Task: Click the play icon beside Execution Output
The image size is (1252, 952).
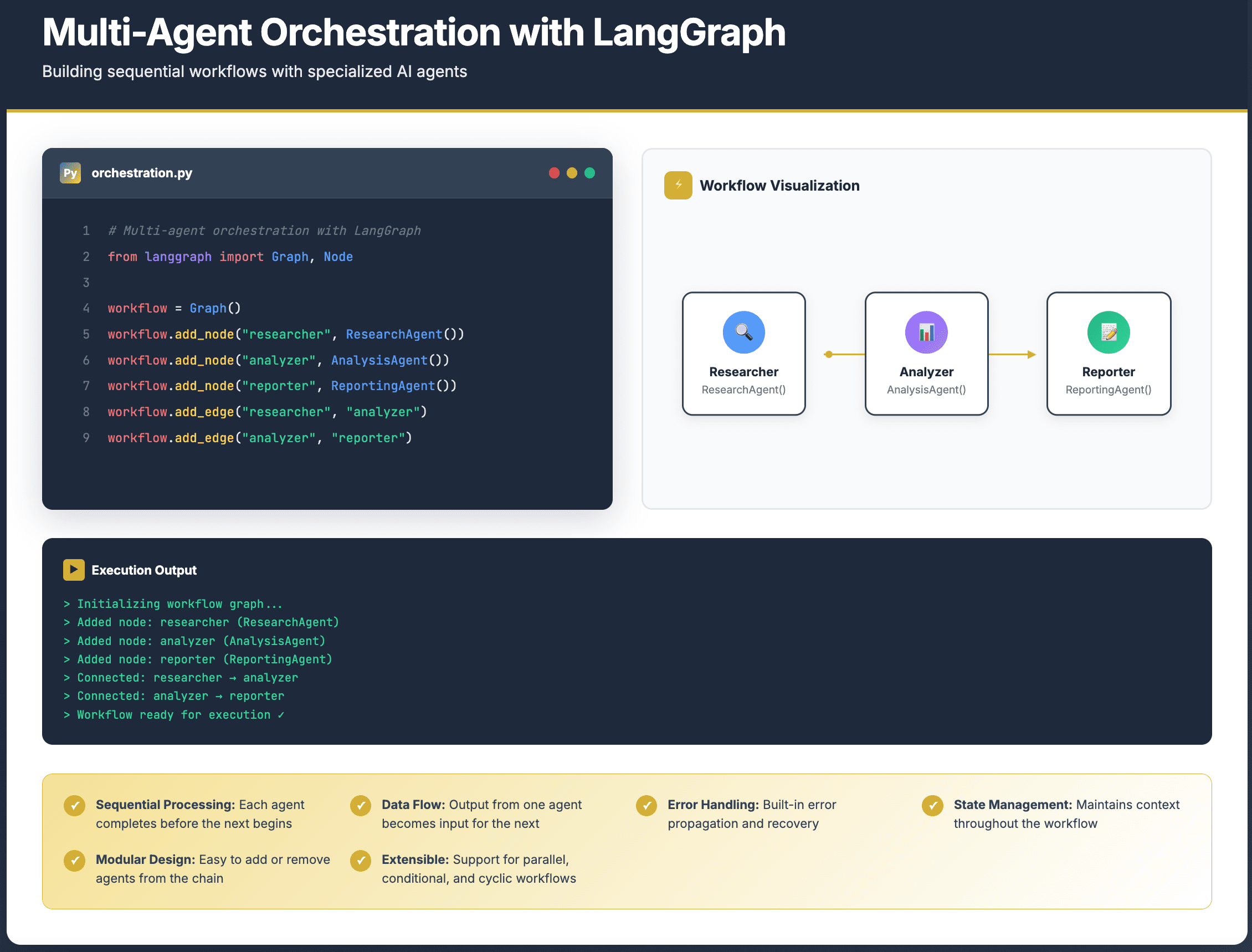Action: click(74, 570)
